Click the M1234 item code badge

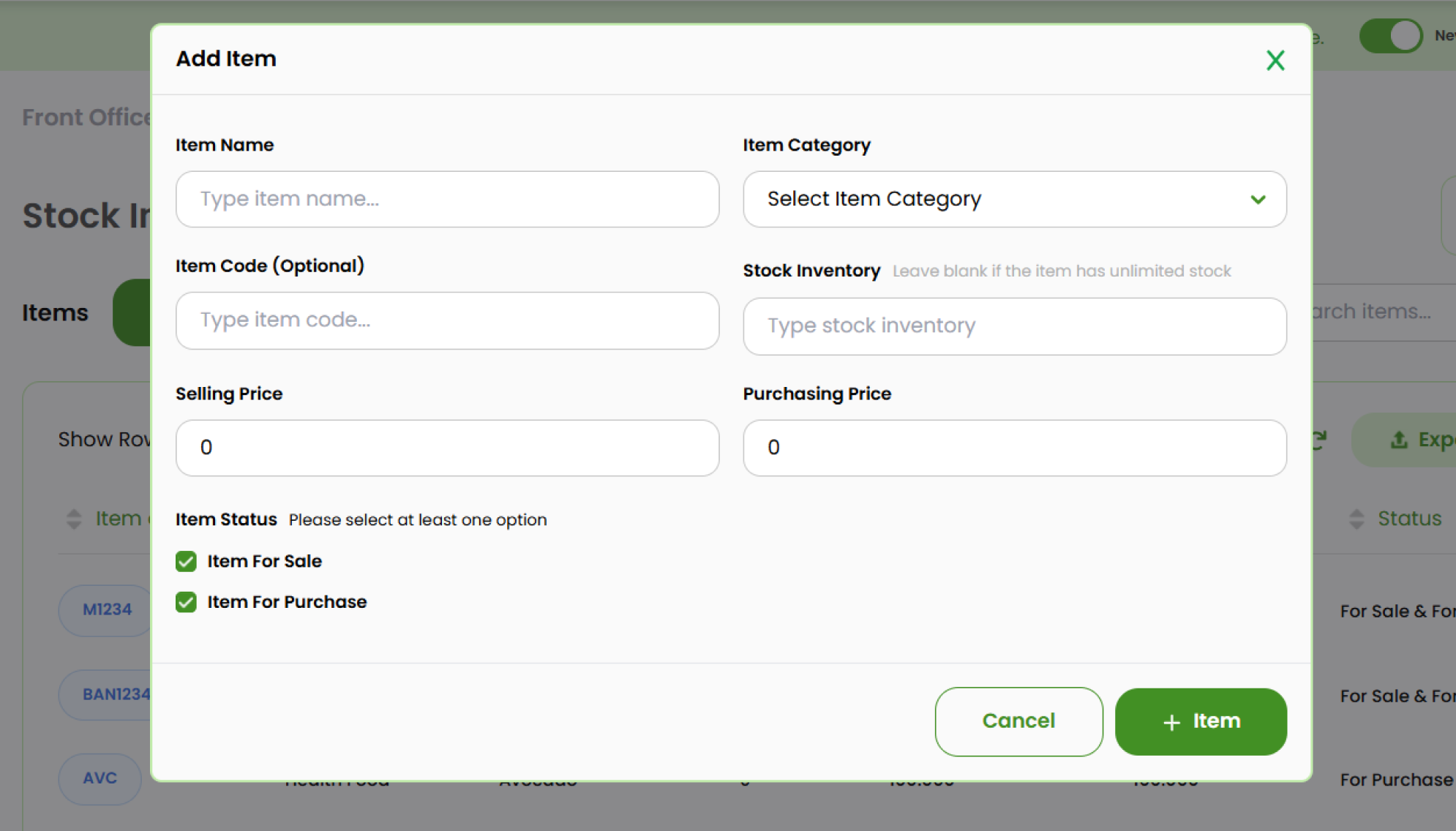tap(107, 610)
